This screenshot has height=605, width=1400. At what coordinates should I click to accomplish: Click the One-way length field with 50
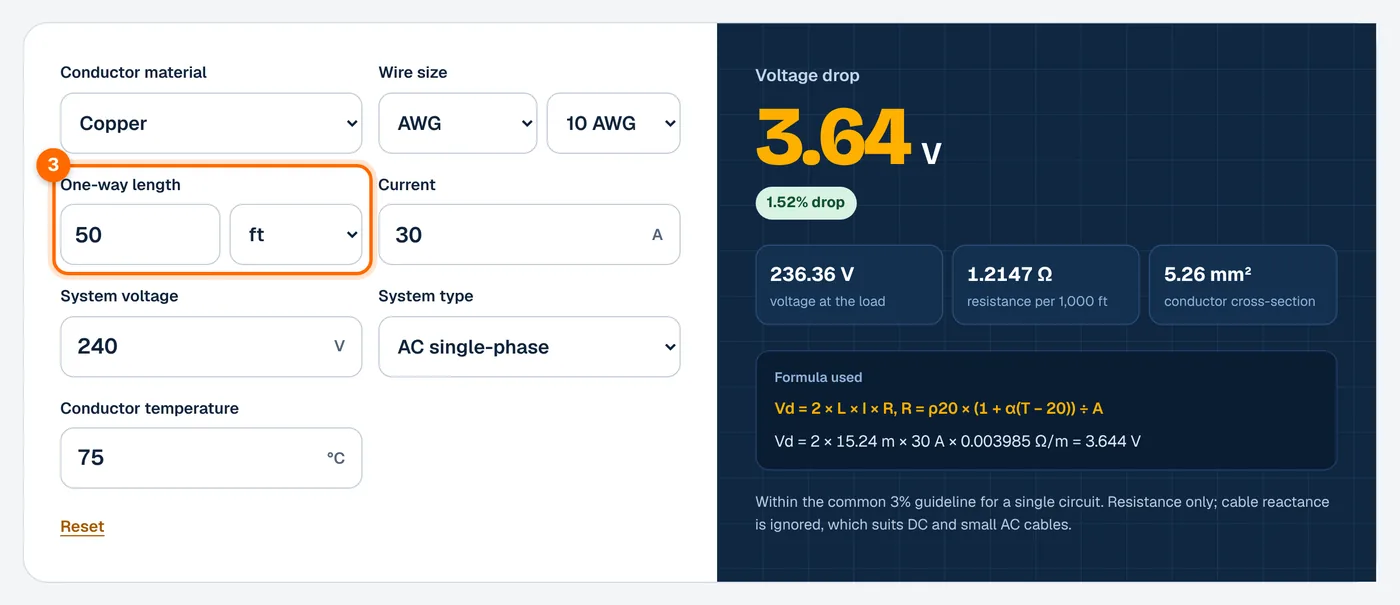tap(140, 235)
